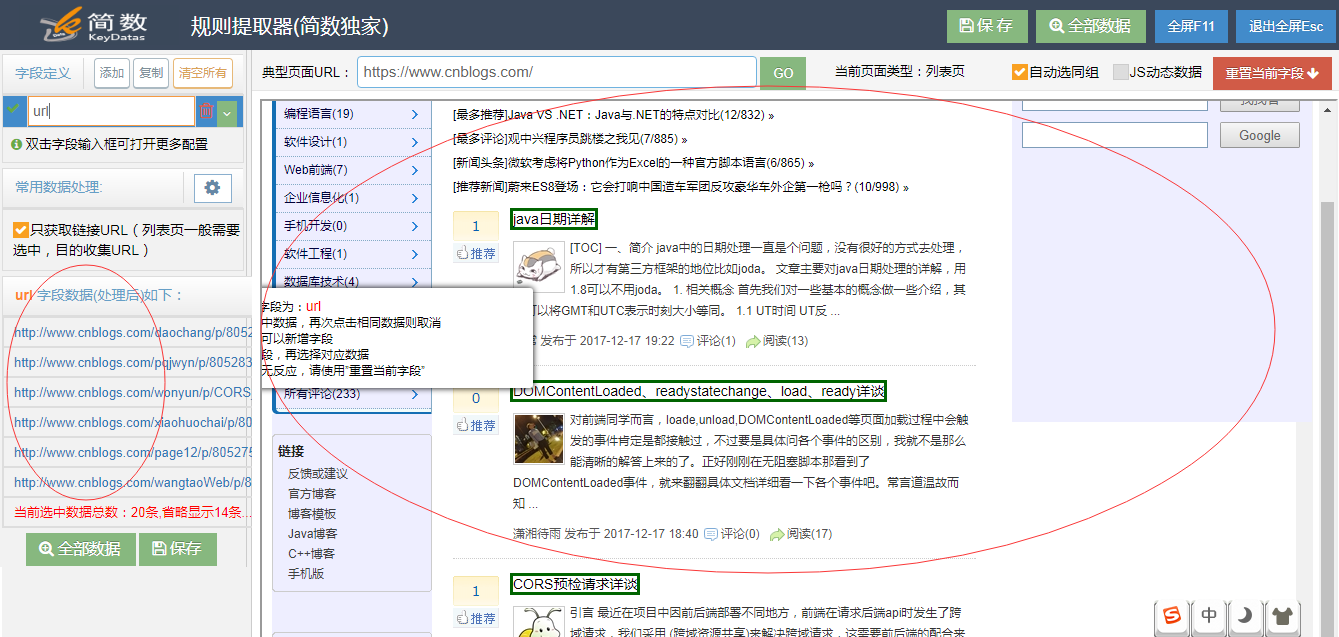This screenshot has width=1339, height=637.
Task: Expand the 所有评论(233) arrow
Action: coord(414,394)
